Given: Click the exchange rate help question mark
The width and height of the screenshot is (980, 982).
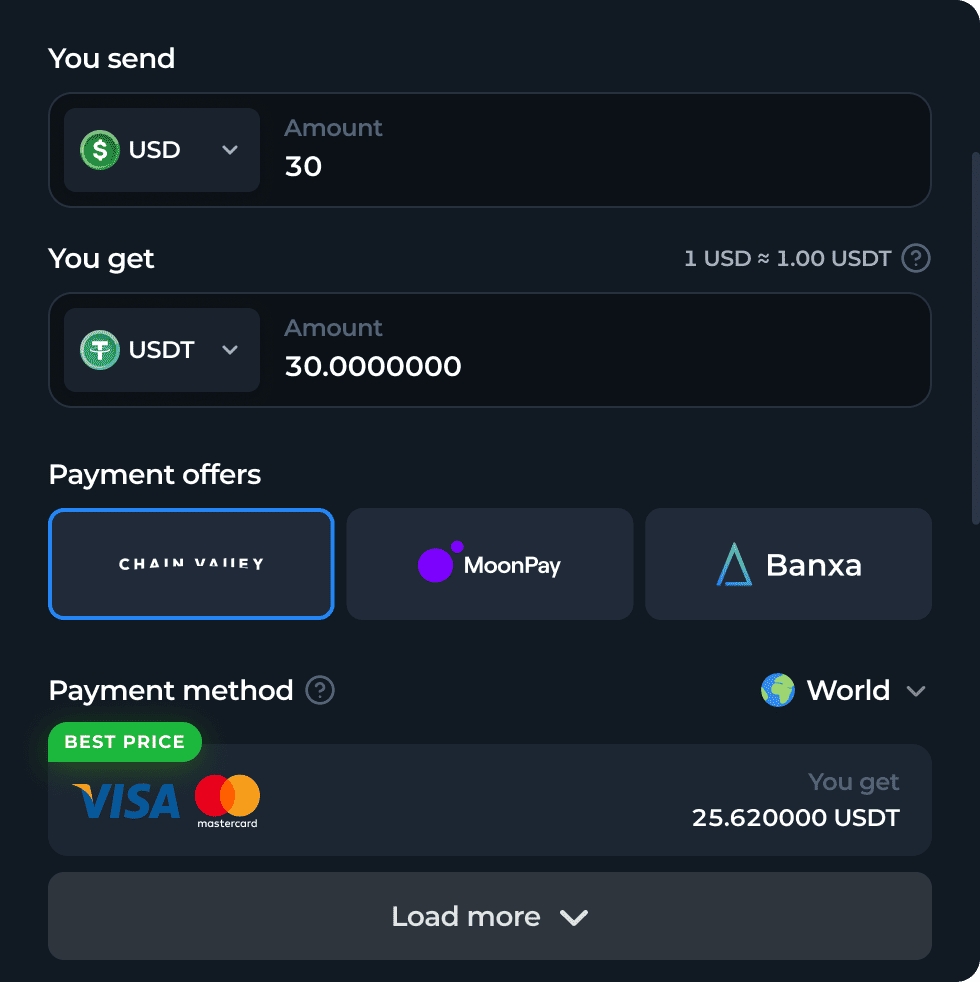Looking at the screenshot, I should [915, 259].
